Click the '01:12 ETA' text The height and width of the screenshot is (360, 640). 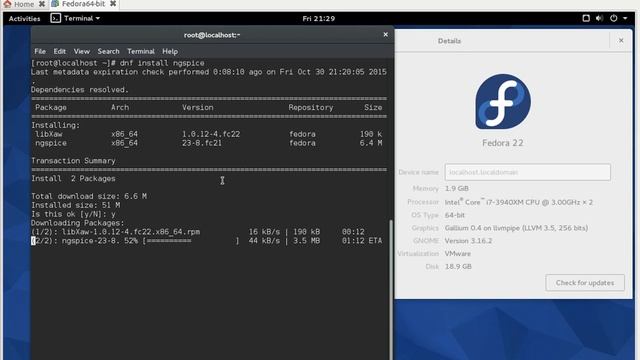(x=362, y=241)
